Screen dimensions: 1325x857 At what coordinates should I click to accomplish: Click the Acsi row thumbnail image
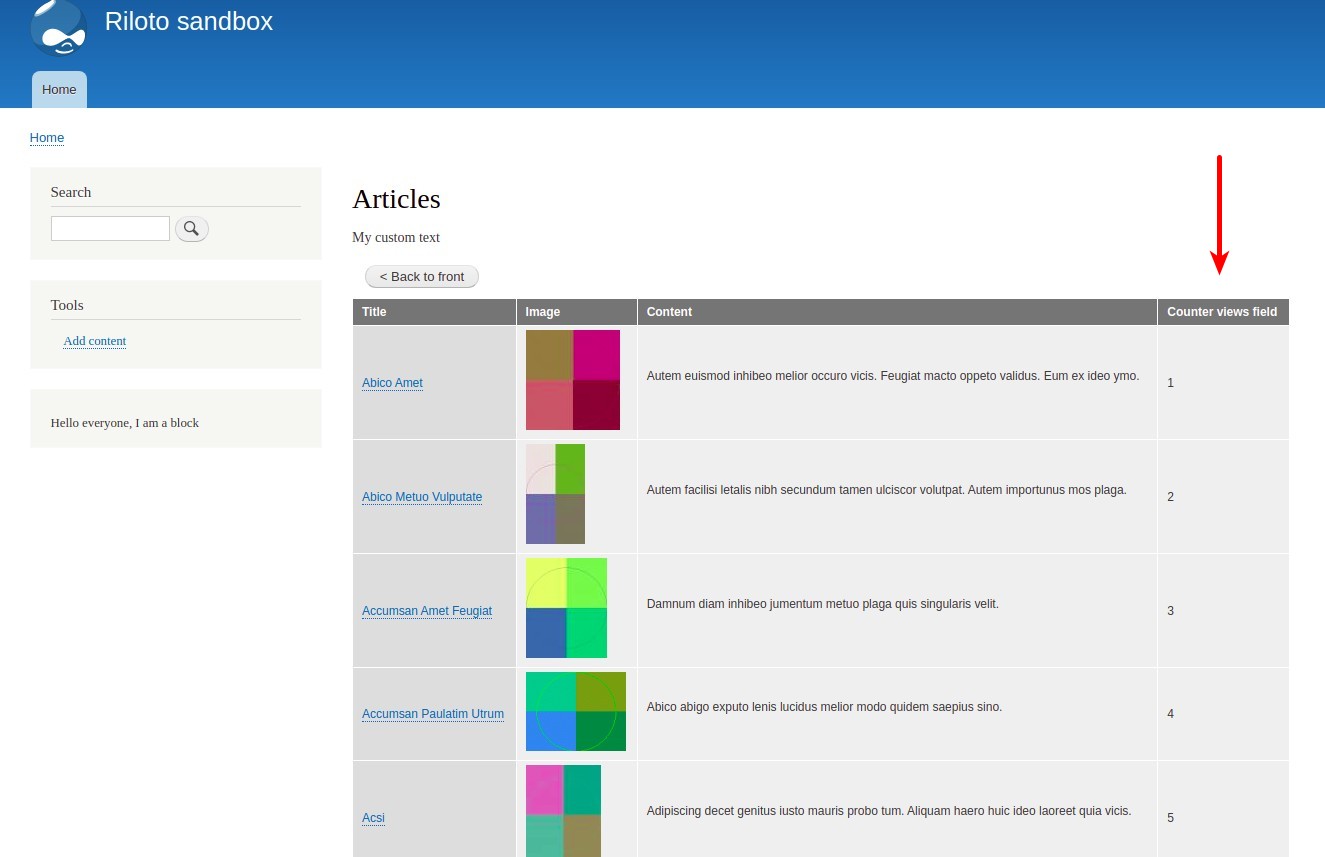563,811
